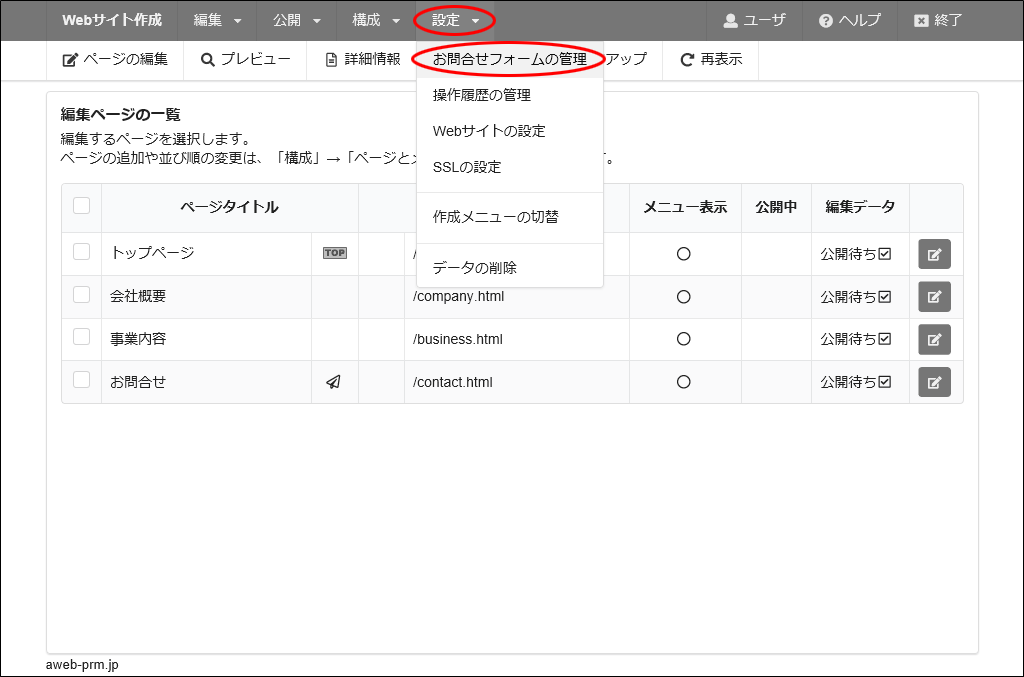Screen dimensions: 1024x677
Task: Click TOP badge icon in トップページ row
Action: pyautogui.click(x=334, y=253)
